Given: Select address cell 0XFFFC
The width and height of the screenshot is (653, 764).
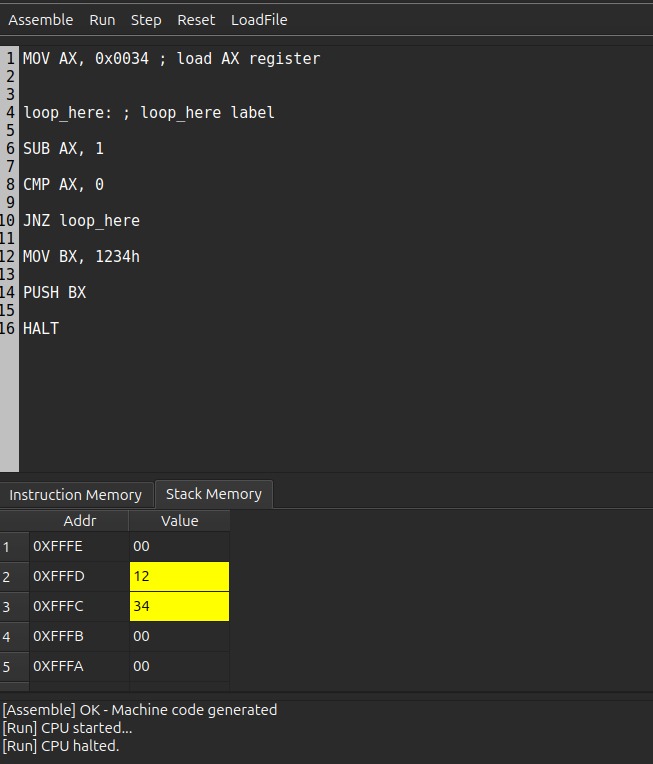Looking at the screenshot, I should point(79,606).
